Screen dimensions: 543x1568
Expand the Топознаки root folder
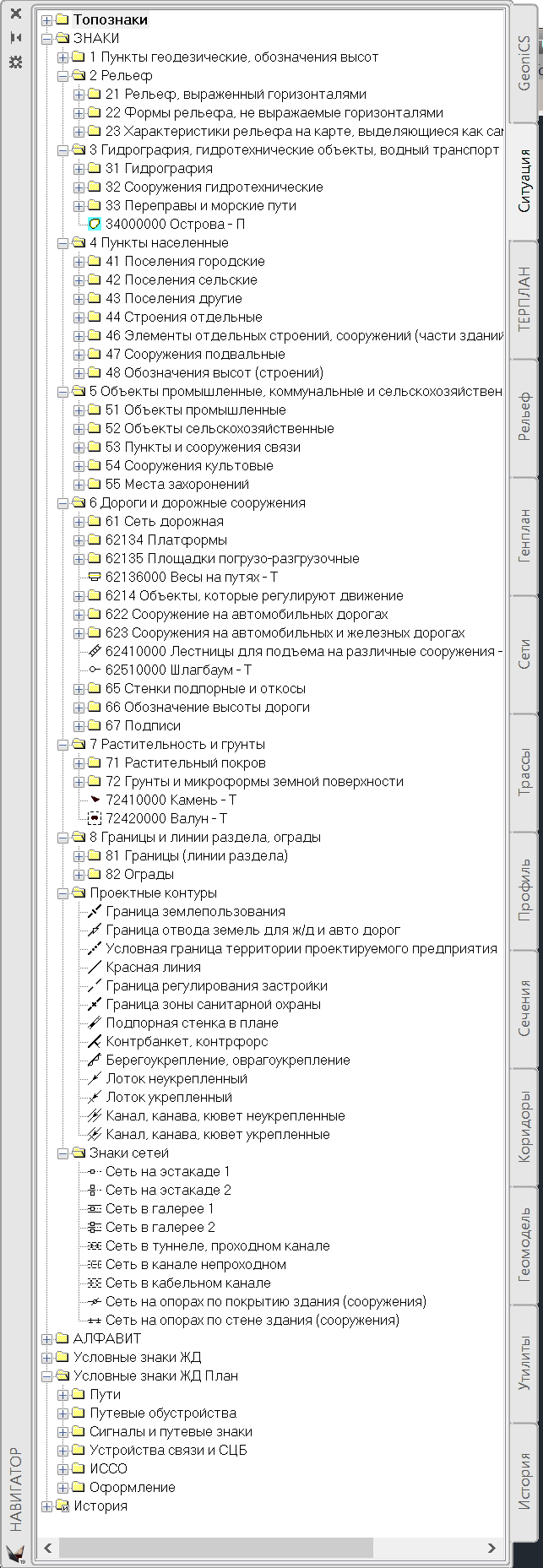pyautogui.click(x=46, y=20)
